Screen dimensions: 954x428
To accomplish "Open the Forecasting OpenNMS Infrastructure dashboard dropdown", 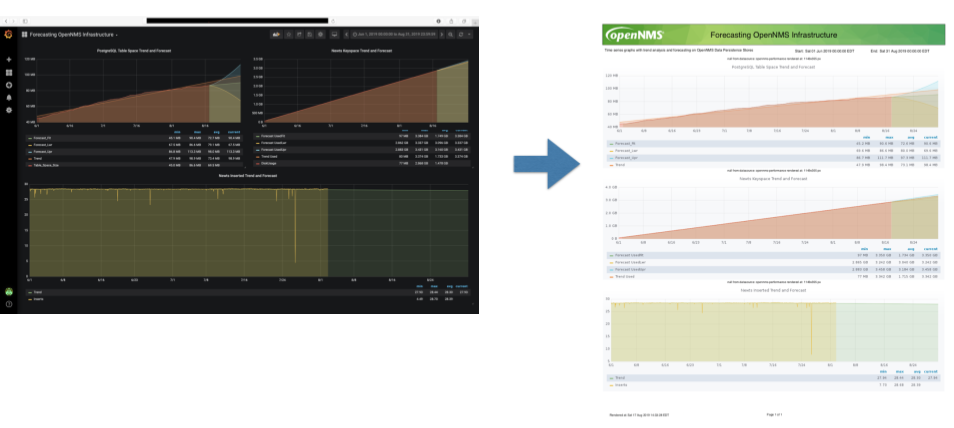I will click(70, 34).
